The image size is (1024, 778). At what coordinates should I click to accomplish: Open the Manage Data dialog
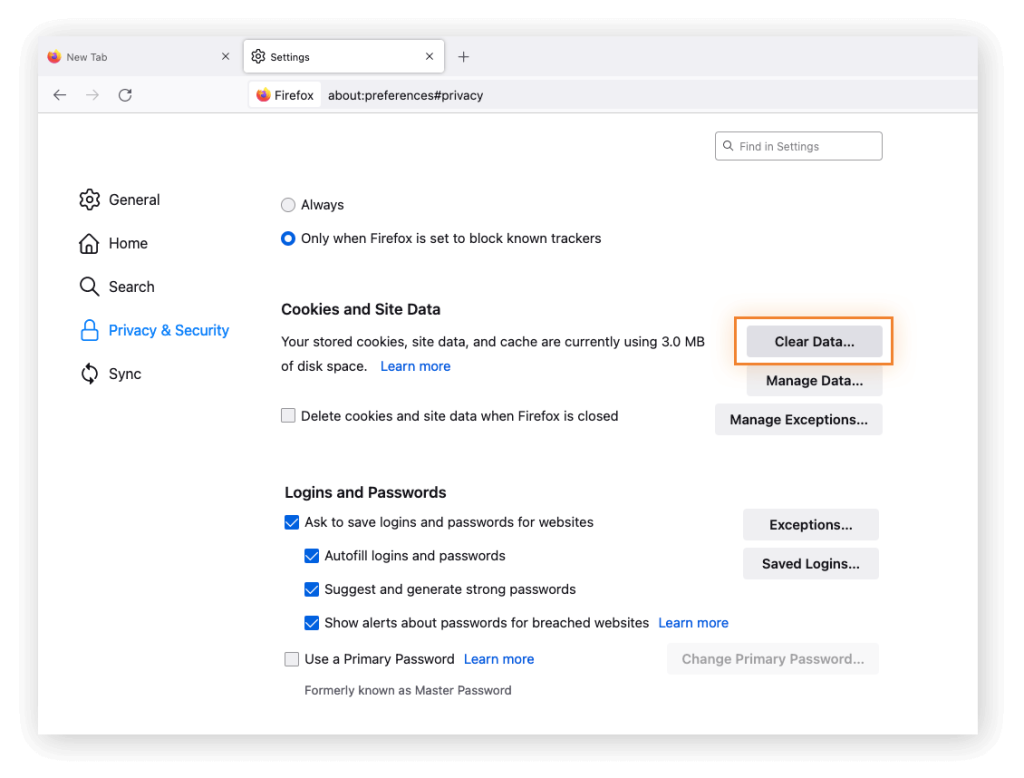814,381
